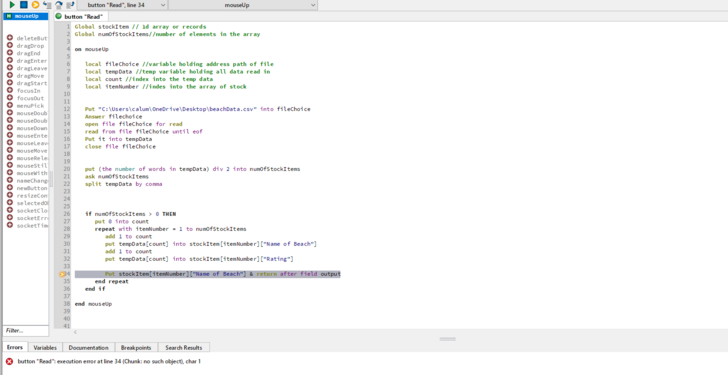Add the mouseMove handler via its plus icon

(9, 150)
